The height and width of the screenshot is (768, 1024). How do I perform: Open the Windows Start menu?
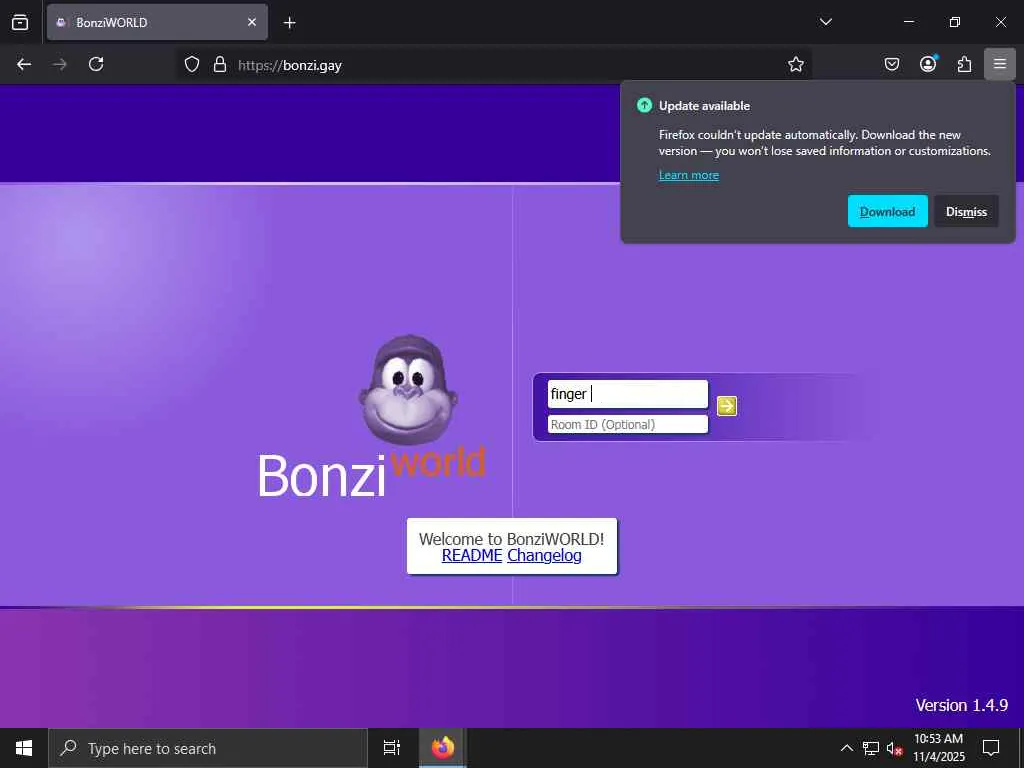pos(24,748)
